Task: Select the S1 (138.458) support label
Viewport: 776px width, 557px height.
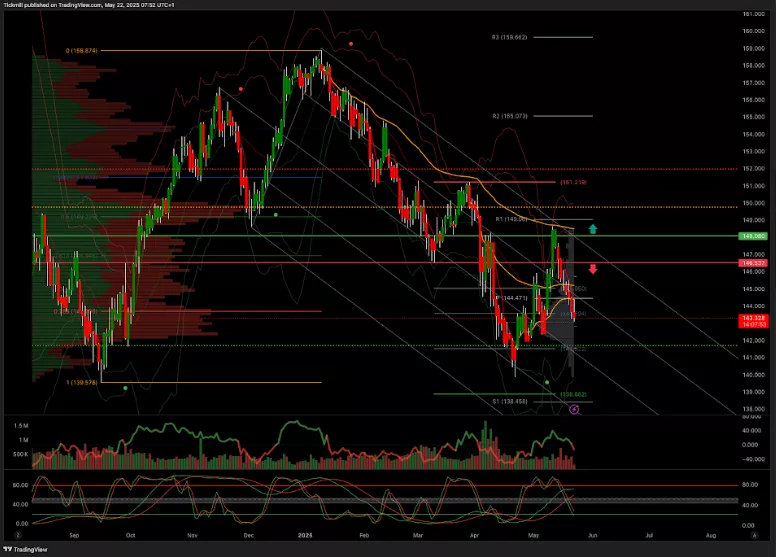Action: point(510,401)
